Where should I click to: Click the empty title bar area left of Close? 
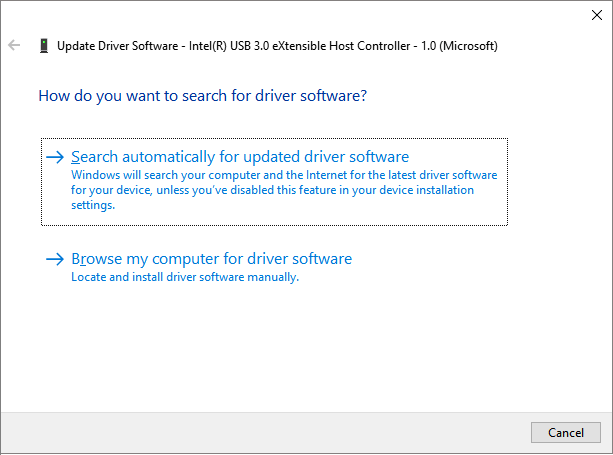coord(300,15)
